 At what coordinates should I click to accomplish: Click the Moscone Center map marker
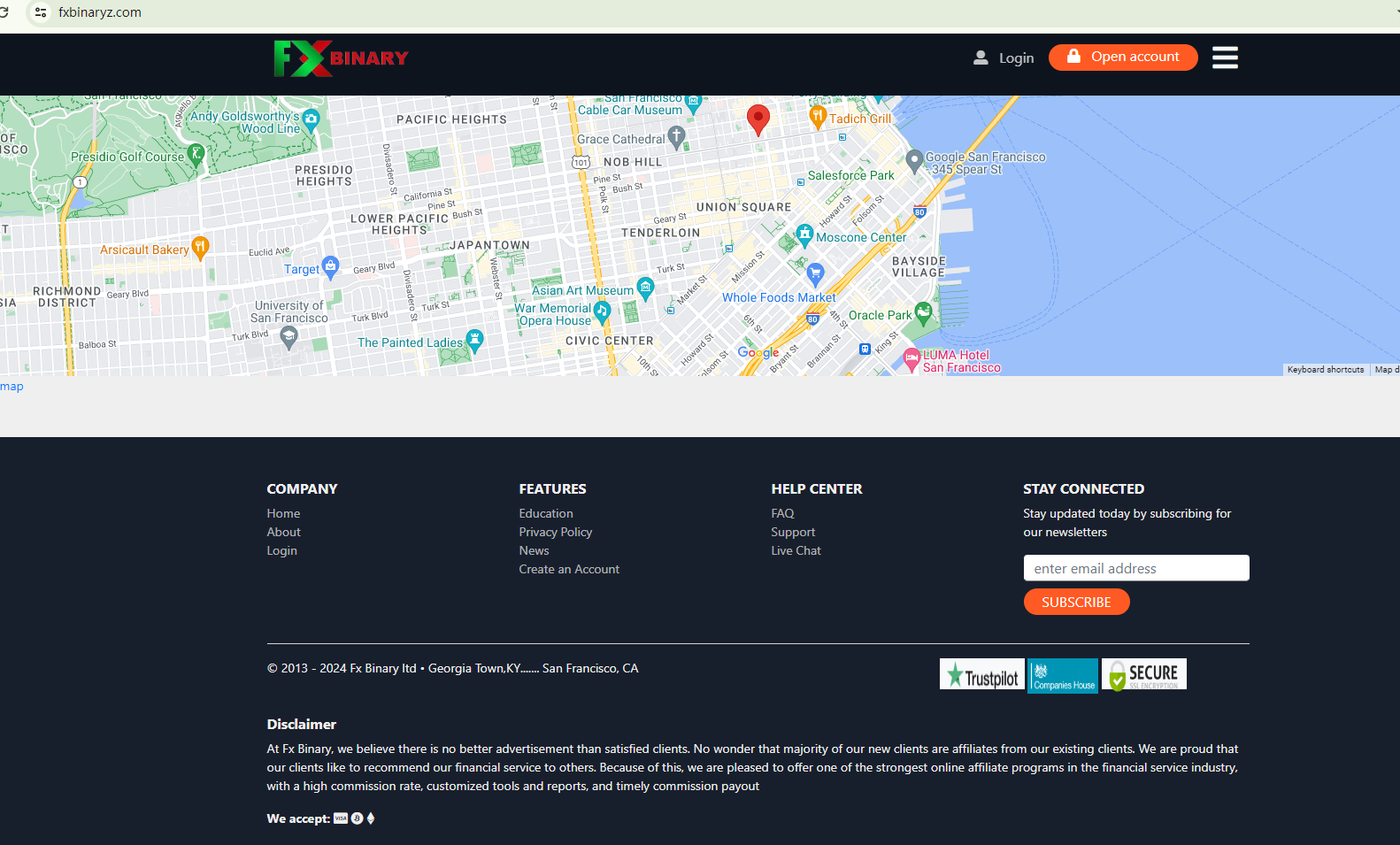(804, 234)
